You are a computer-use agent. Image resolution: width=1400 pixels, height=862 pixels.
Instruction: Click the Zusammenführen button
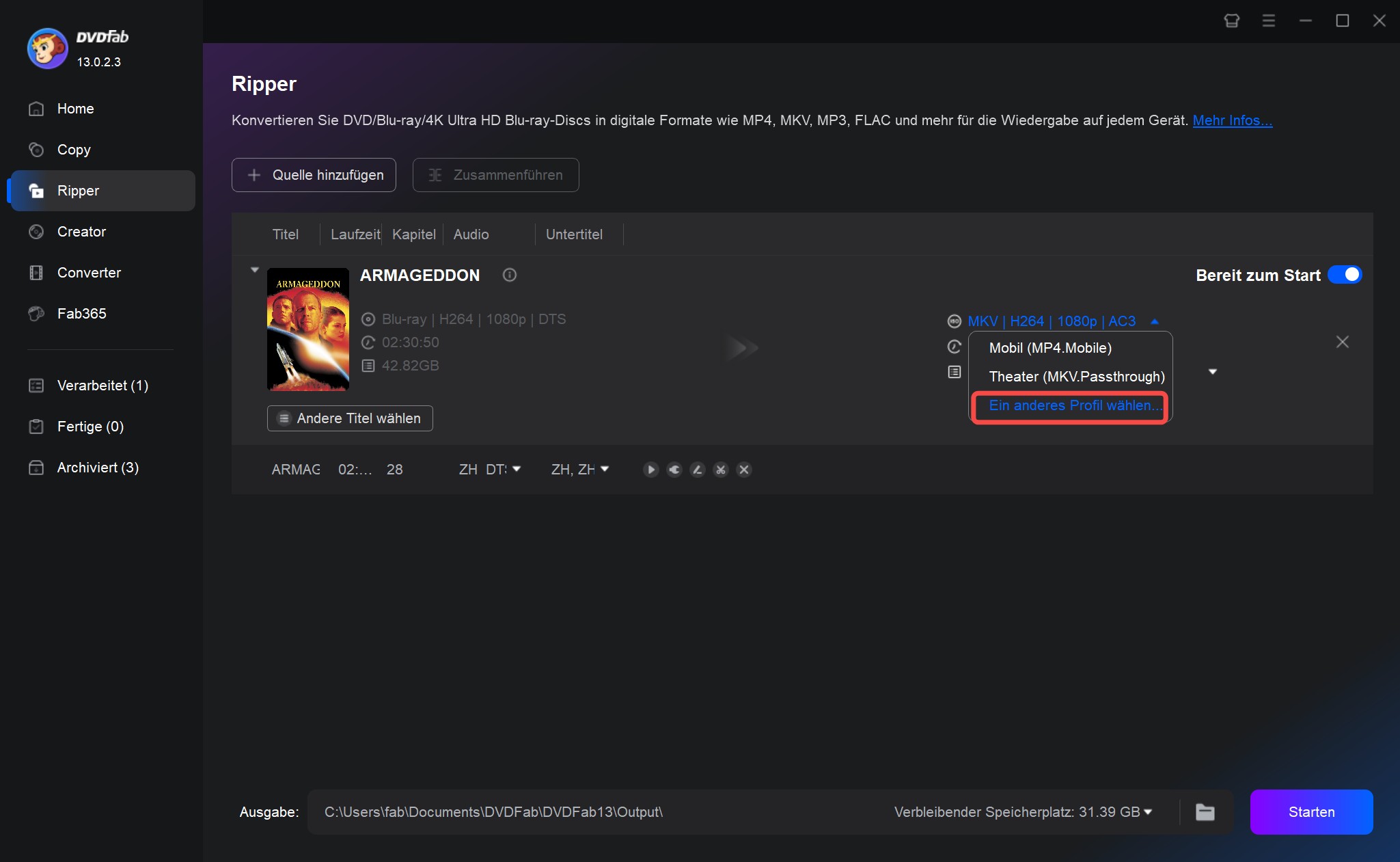tap(496, 175)
